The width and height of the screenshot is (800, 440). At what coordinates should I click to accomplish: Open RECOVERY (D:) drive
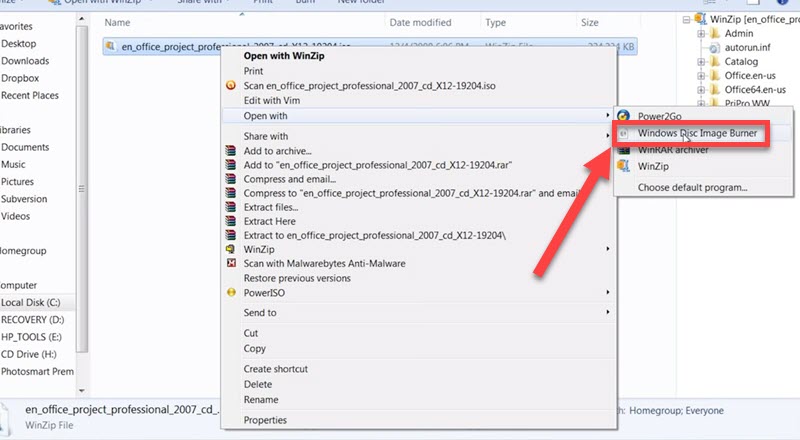pos(32,320)
